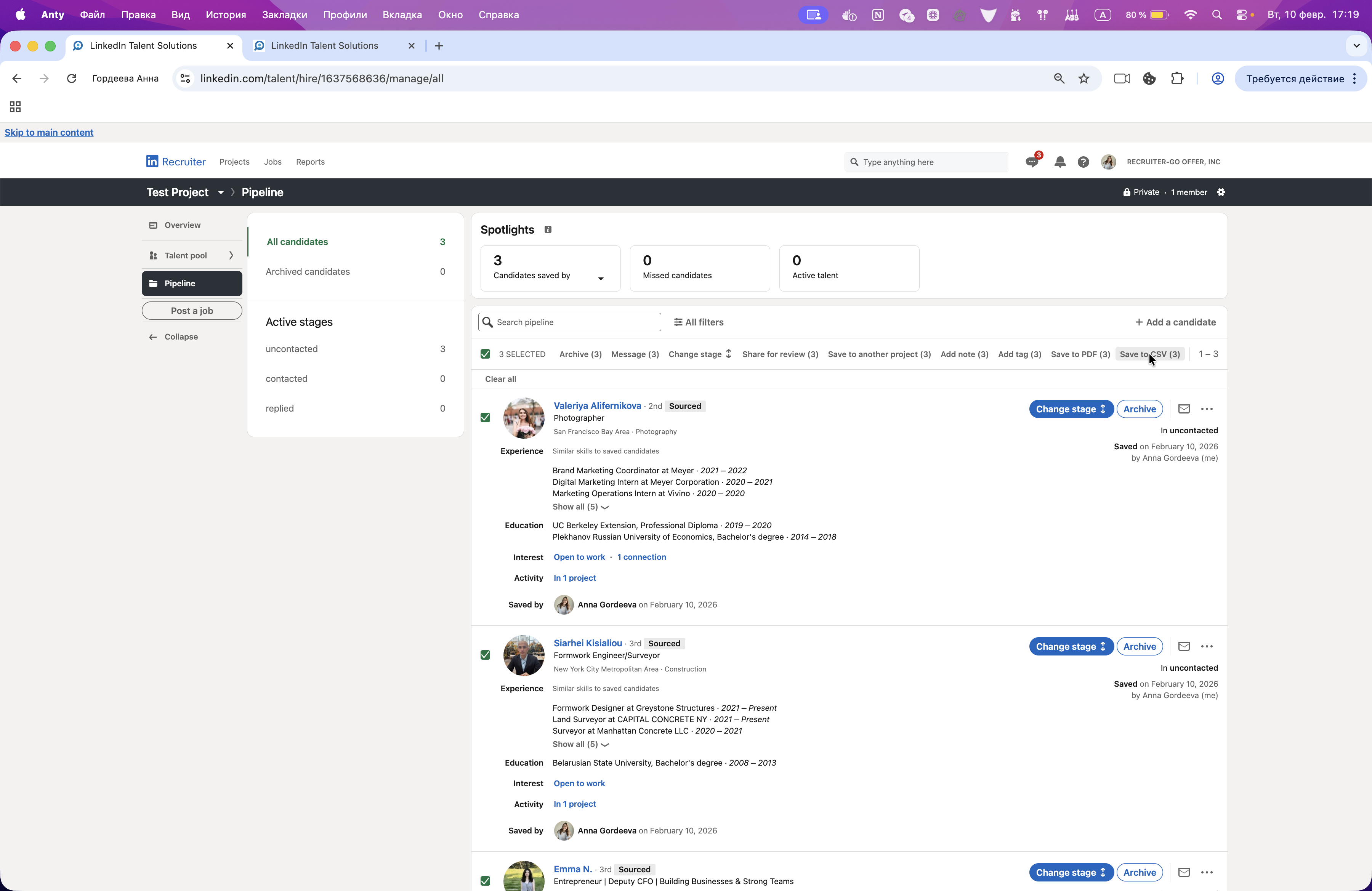
Task: Deselect Valeriya Alifernikova's checkbox
Action: (x=486, y=418)
